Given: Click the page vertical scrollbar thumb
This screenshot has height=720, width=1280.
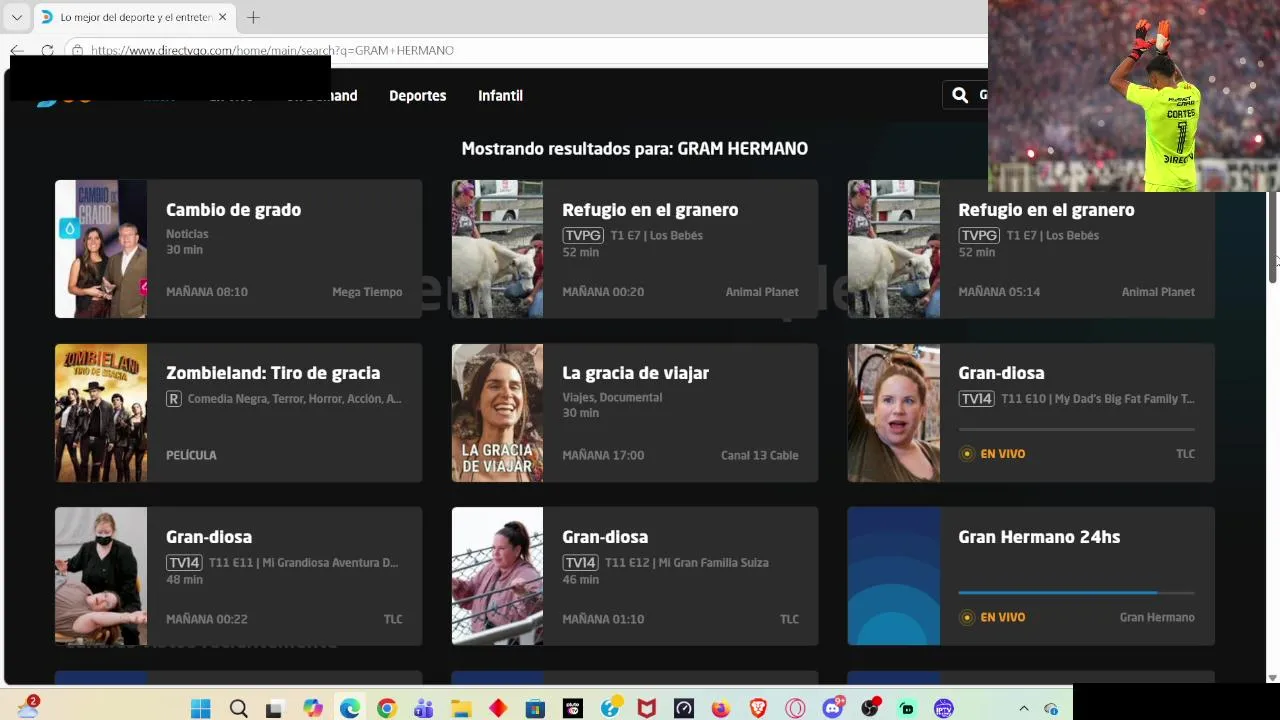Looking at the screenshot, I should (x=1273, y=236).
